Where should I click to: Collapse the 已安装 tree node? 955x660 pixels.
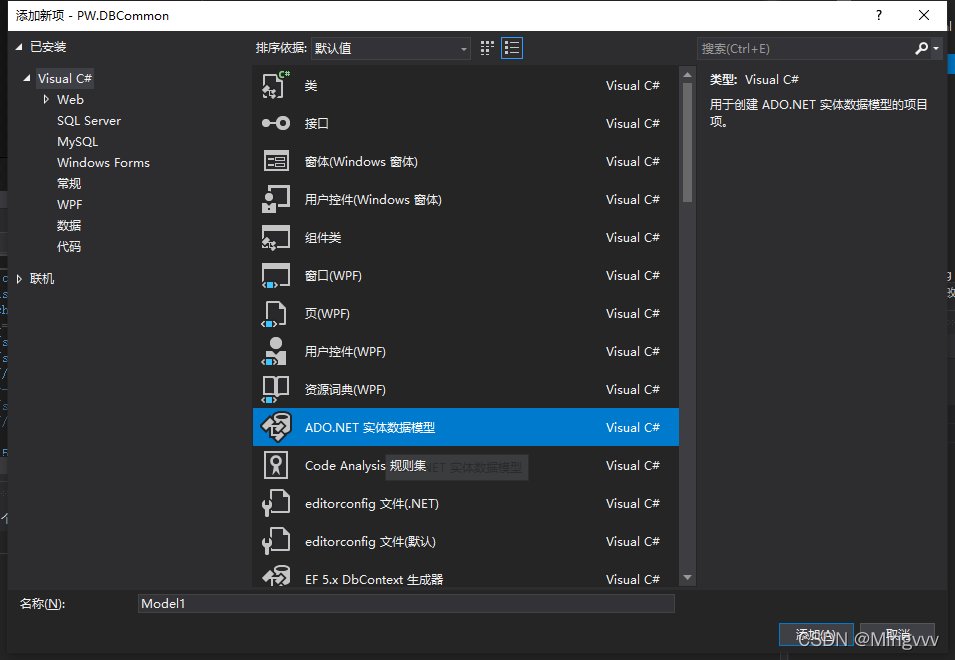pyautogui.click(x=19, y=47)
